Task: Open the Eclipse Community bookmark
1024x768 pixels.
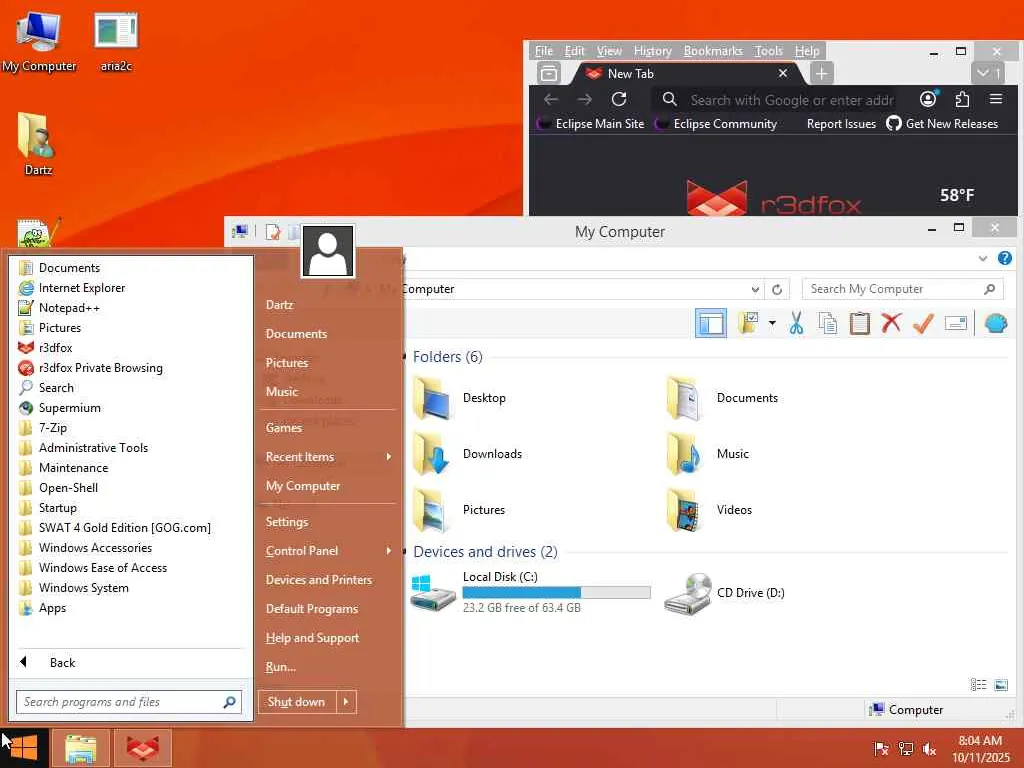Action: [x=716, y=123]
